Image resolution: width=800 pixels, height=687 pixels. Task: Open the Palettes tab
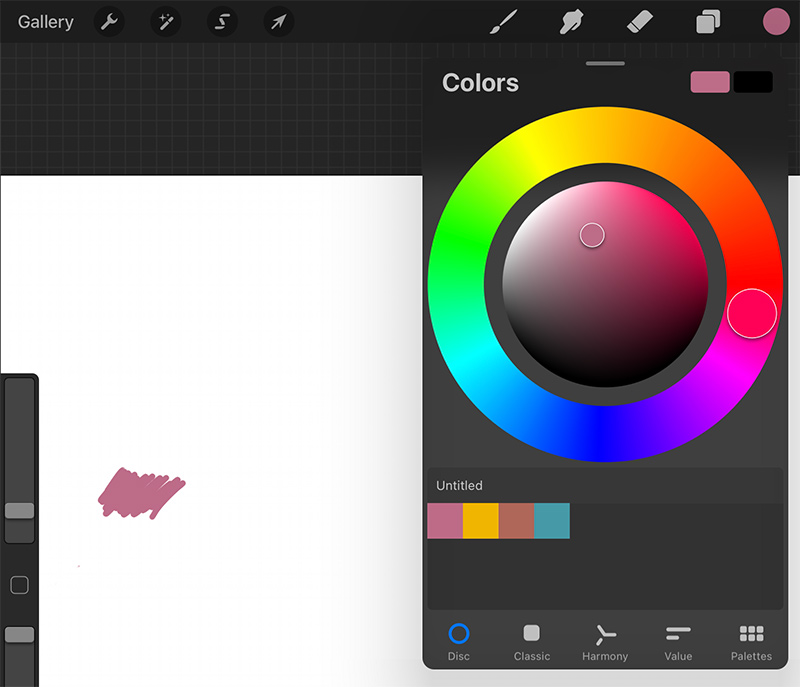(x=751, y=642)
